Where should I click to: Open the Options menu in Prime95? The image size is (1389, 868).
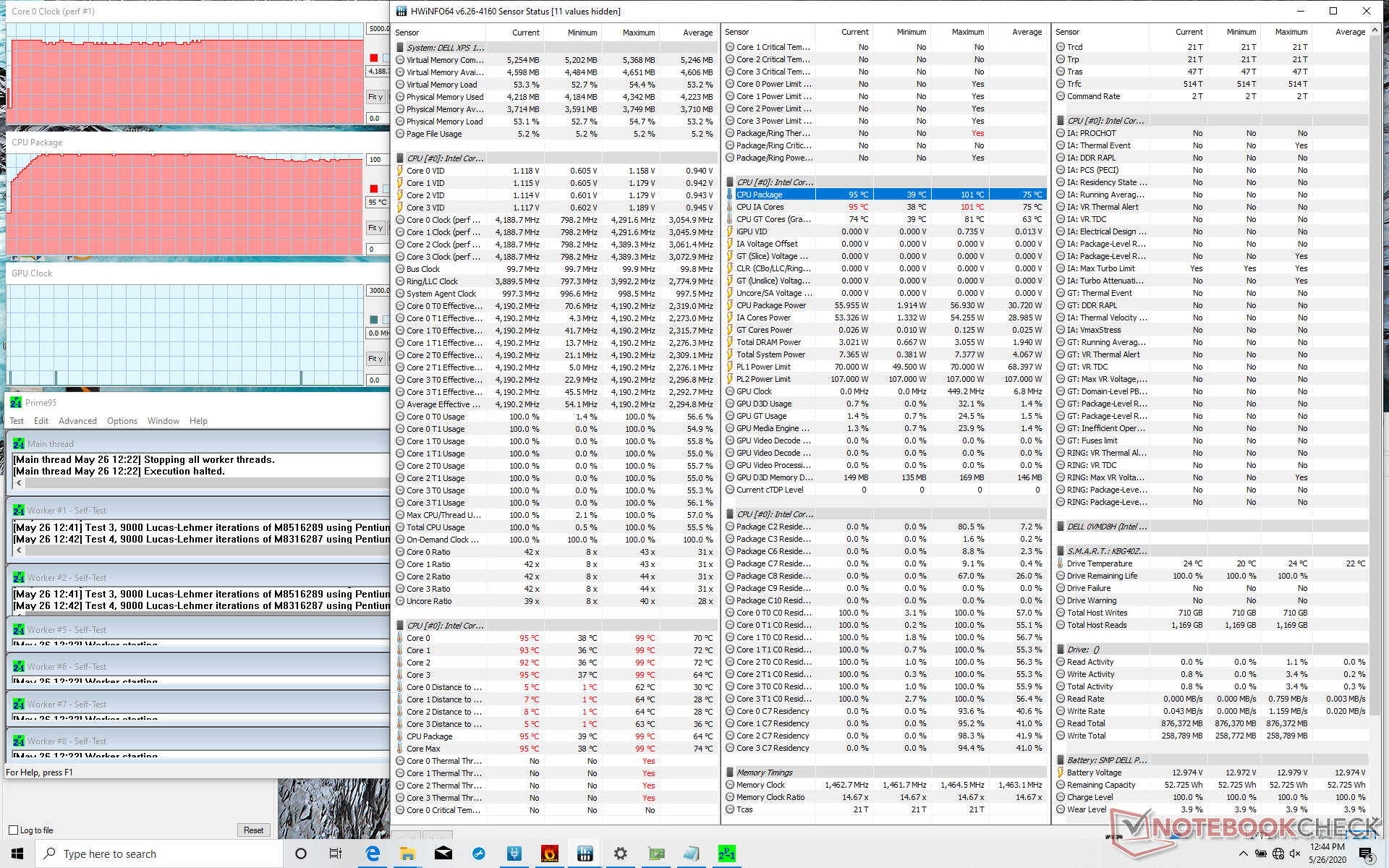point(122,420)
